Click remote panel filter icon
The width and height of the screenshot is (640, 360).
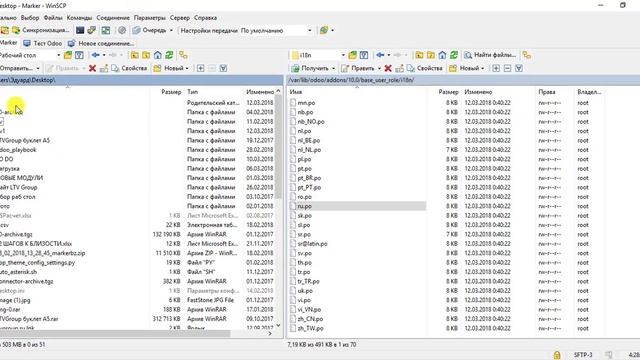click(364, 55)
